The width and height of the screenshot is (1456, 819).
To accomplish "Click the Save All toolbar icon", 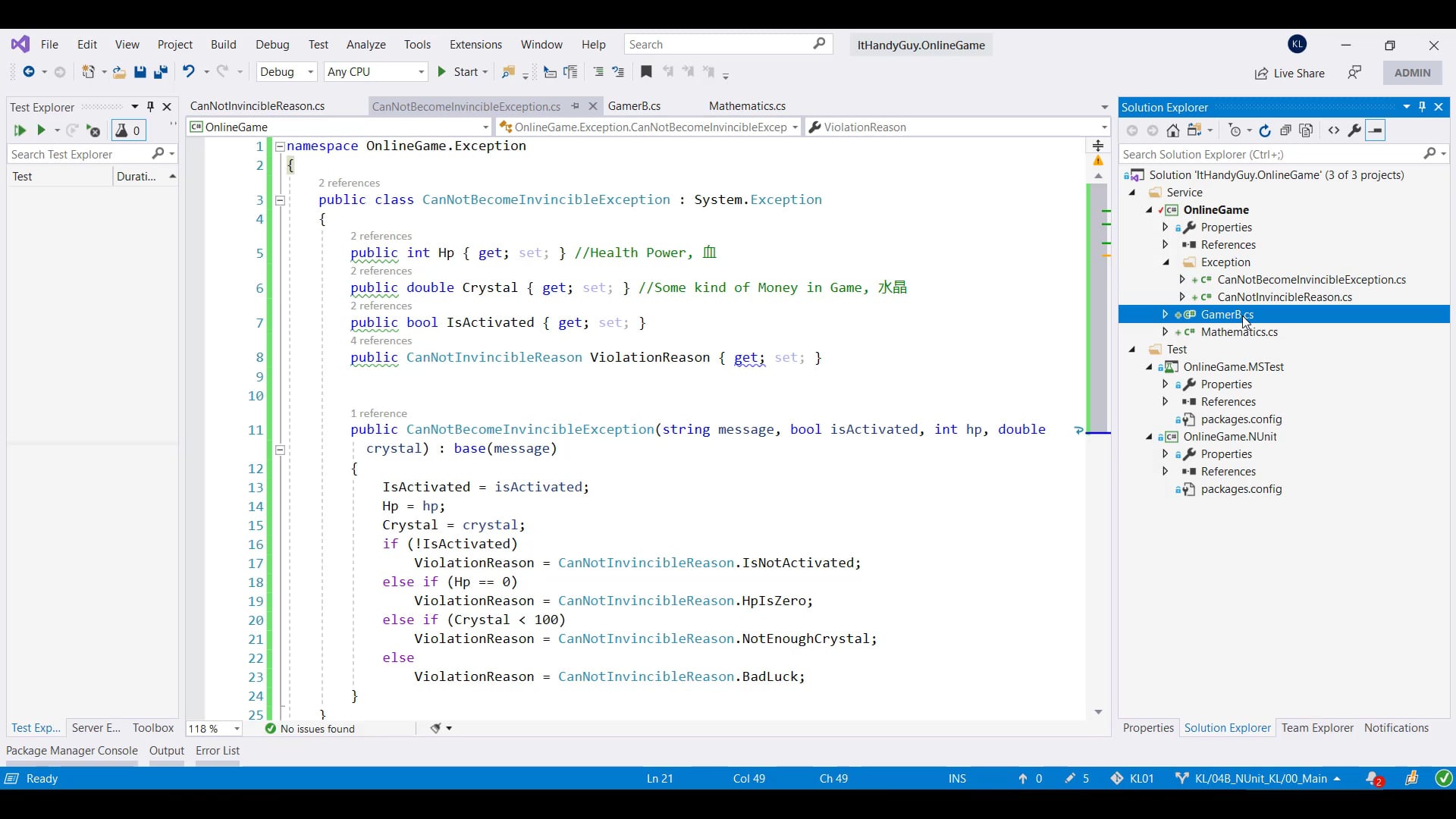I will pyautogui.click(x=160, y=72).
